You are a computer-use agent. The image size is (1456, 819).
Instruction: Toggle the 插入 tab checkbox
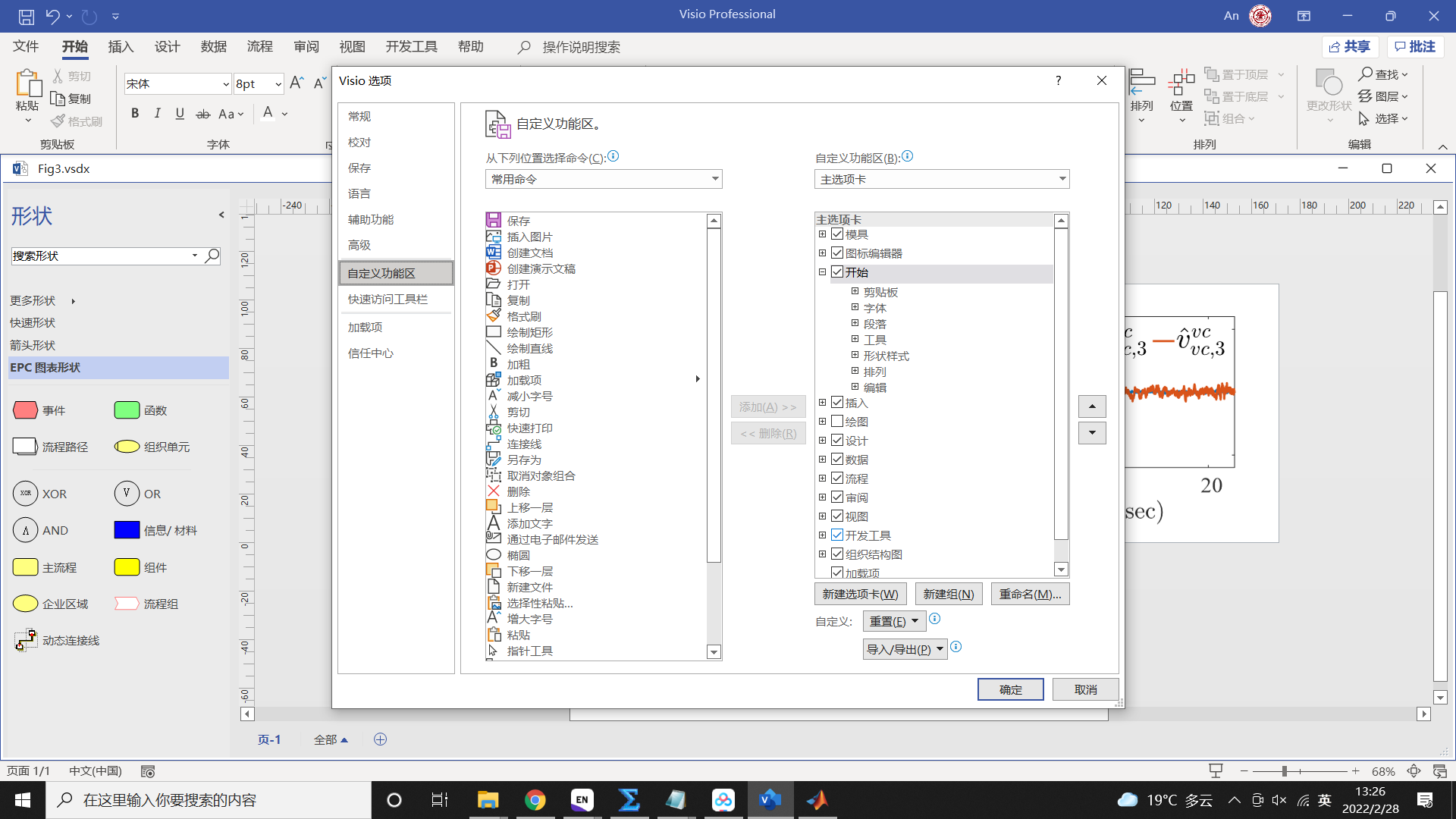pos(837,402)
